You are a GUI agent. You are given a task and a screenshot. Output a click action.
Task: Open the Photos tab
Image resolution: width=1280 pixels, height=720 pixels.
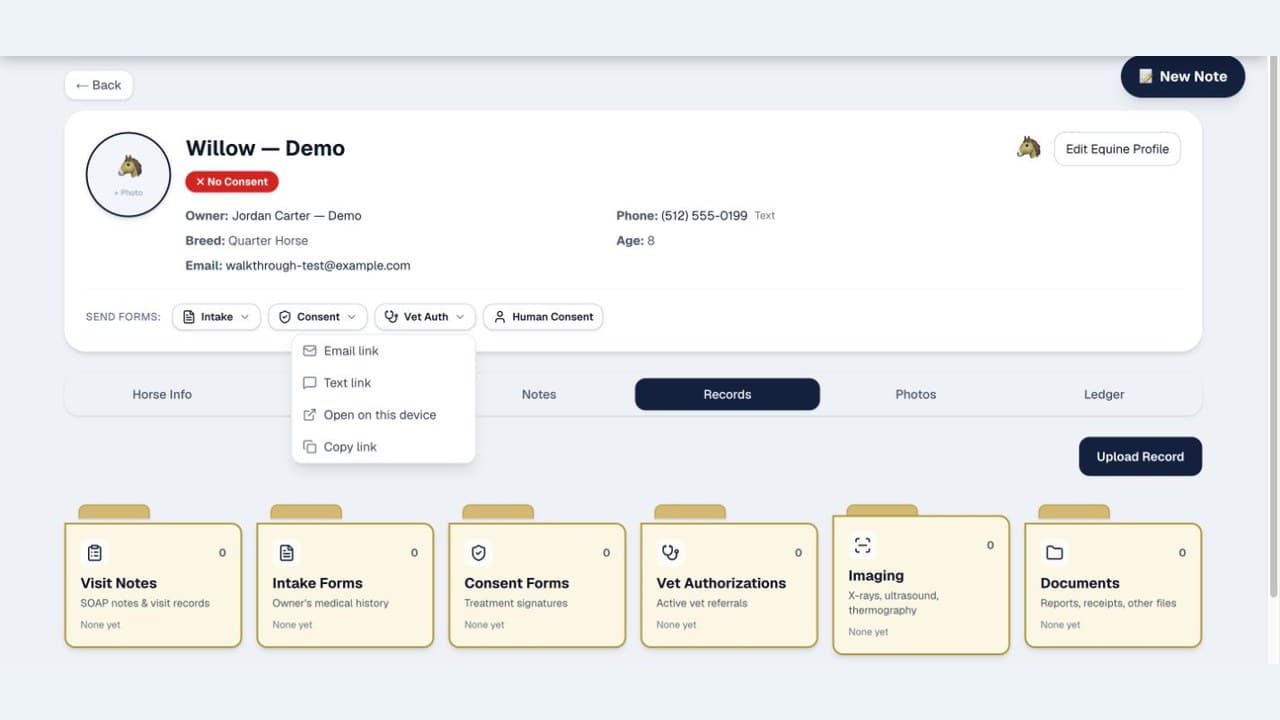tap(916, 394)
